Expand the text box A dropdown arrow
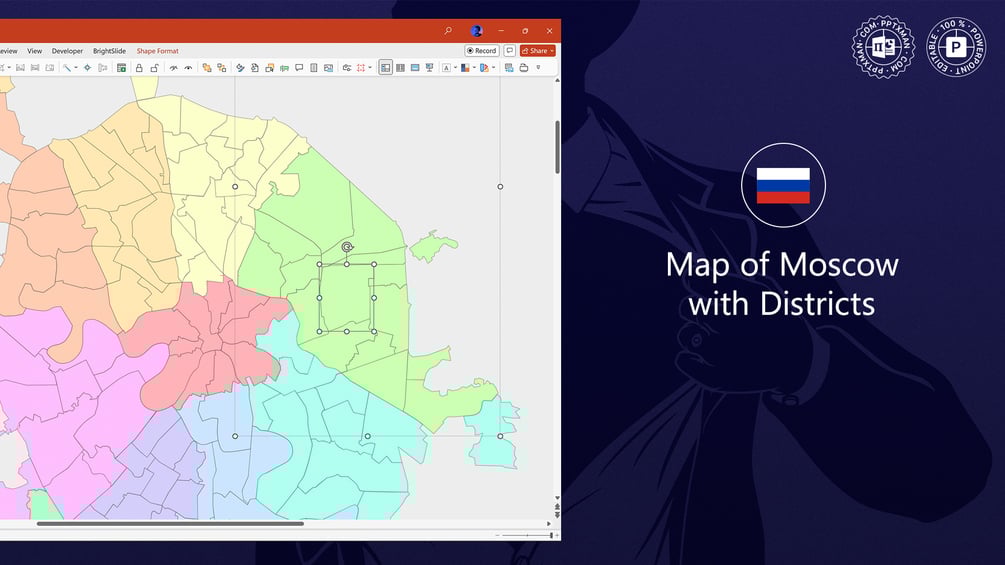Viewport: 1005px width, 565px height. [456, 68]
